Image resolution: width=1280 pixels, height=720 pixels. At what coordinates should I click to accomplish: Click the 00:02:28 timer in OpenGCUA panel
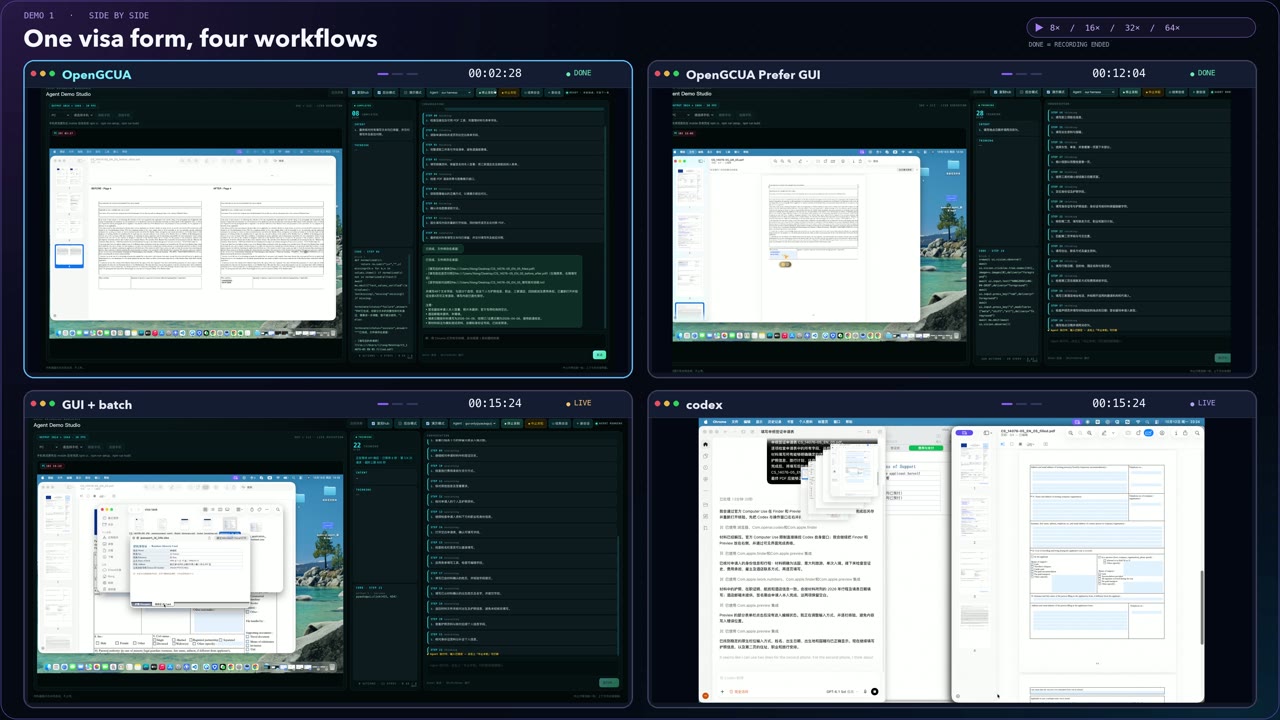pos(495,73)
